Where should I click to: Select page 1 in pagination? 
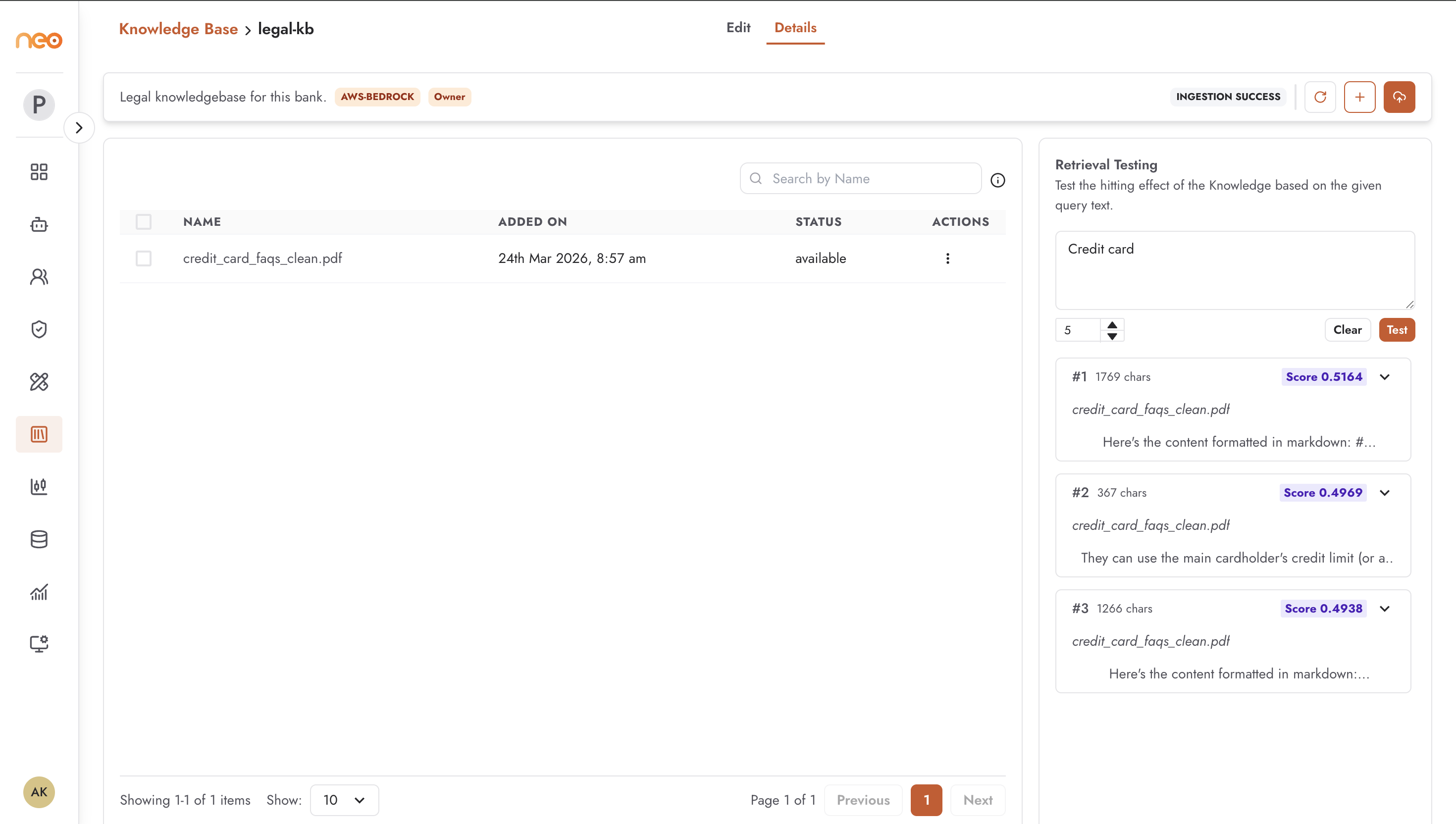(927, 800)
